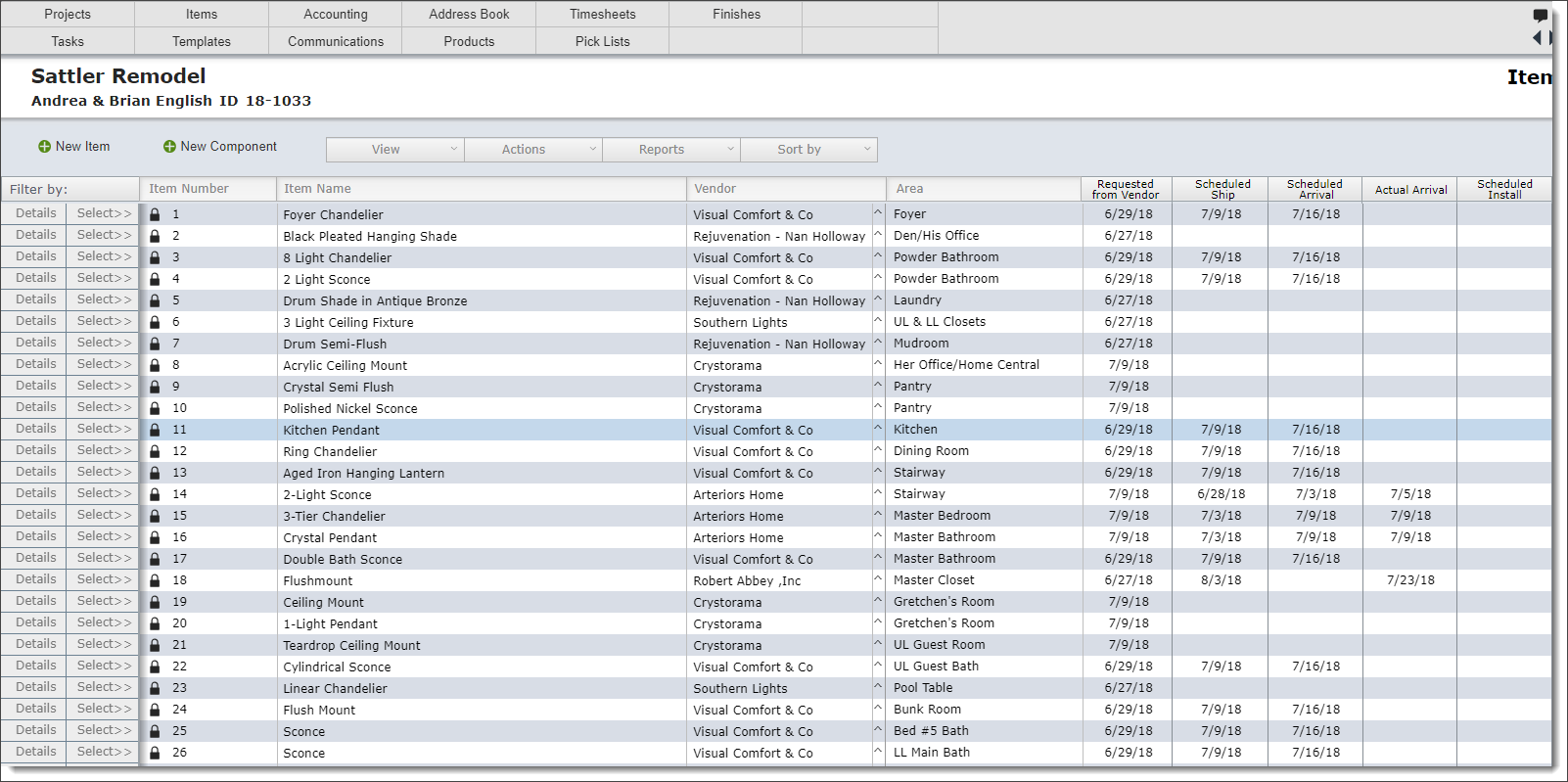
Task: Open the Pick Lists tab
Action: pyautogui.click(x=603, y=41)
